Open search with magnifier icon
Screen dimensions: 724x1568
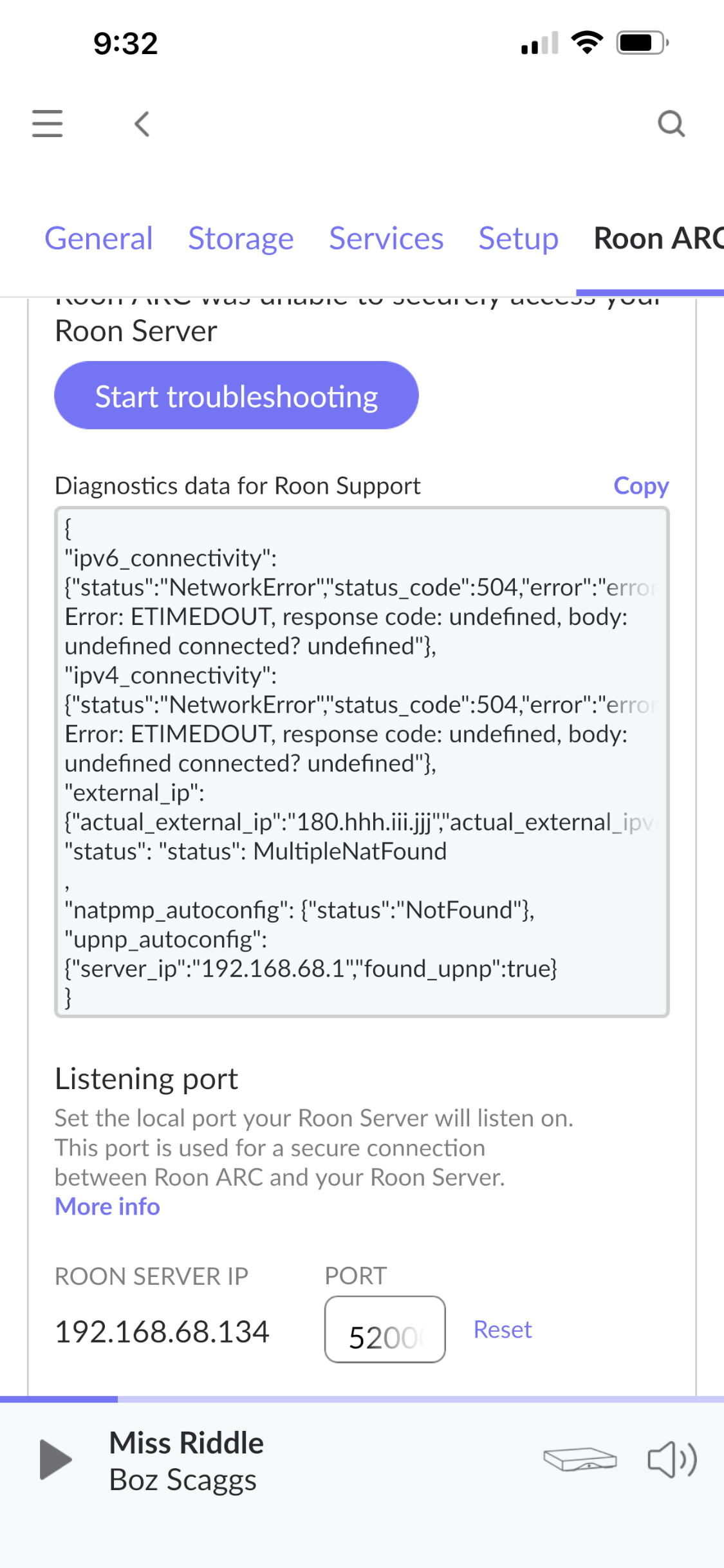click(x=671, y=124)
